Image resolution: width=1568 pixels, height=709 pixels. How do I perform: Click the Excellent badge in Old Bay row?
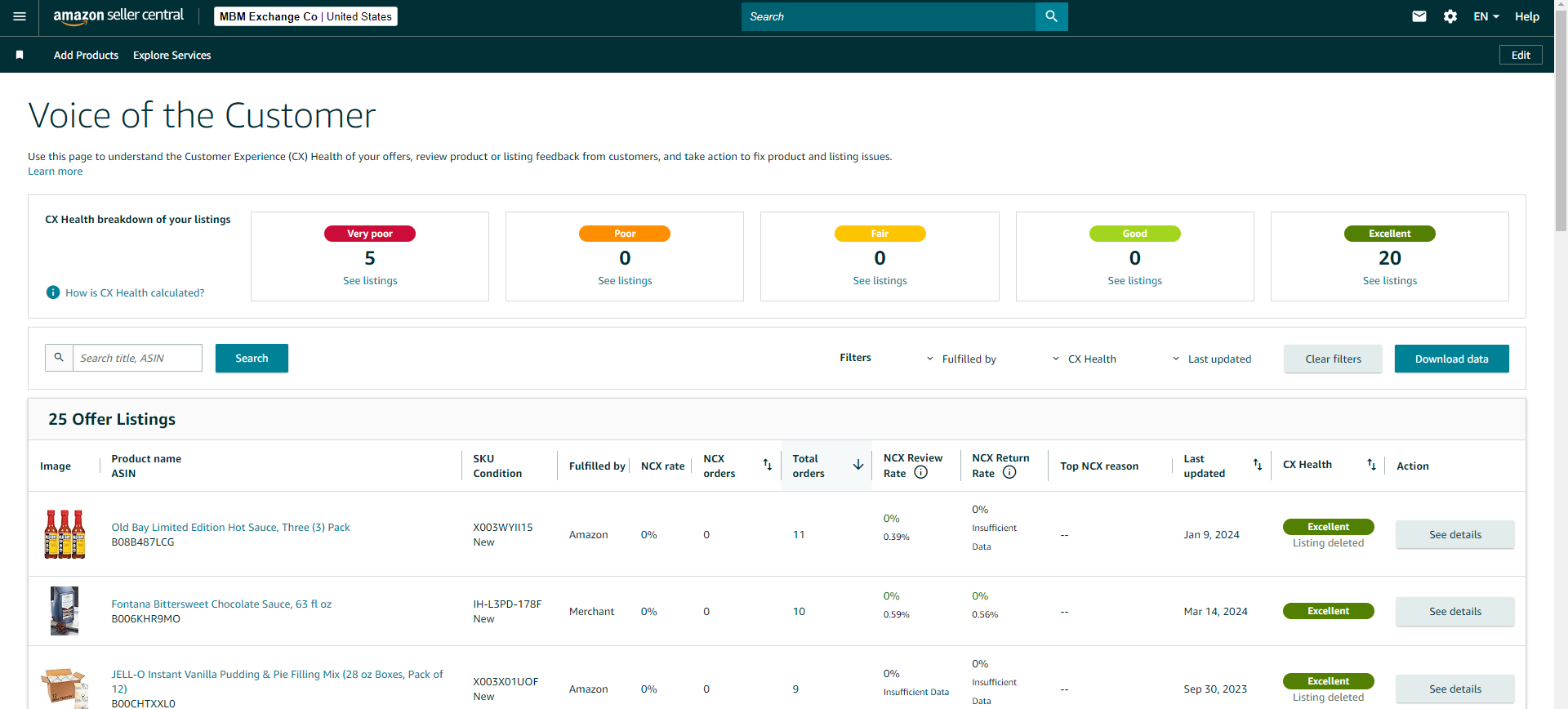(1328, 527)
